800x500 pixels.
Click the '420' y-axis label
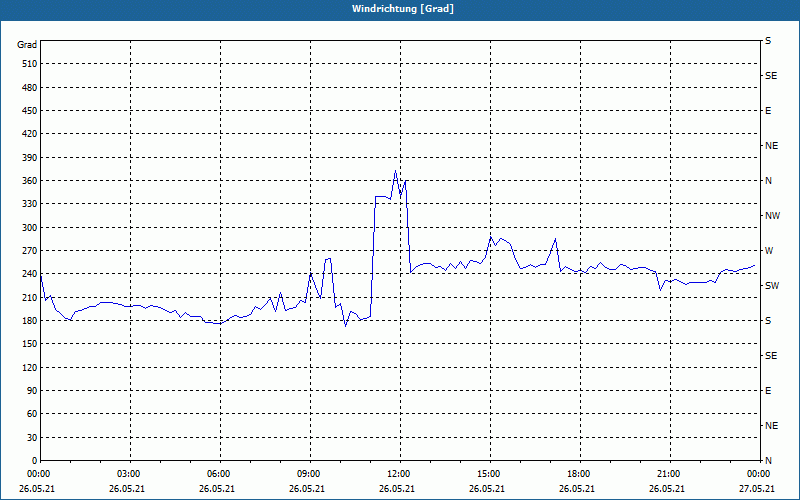coord(30,134)
